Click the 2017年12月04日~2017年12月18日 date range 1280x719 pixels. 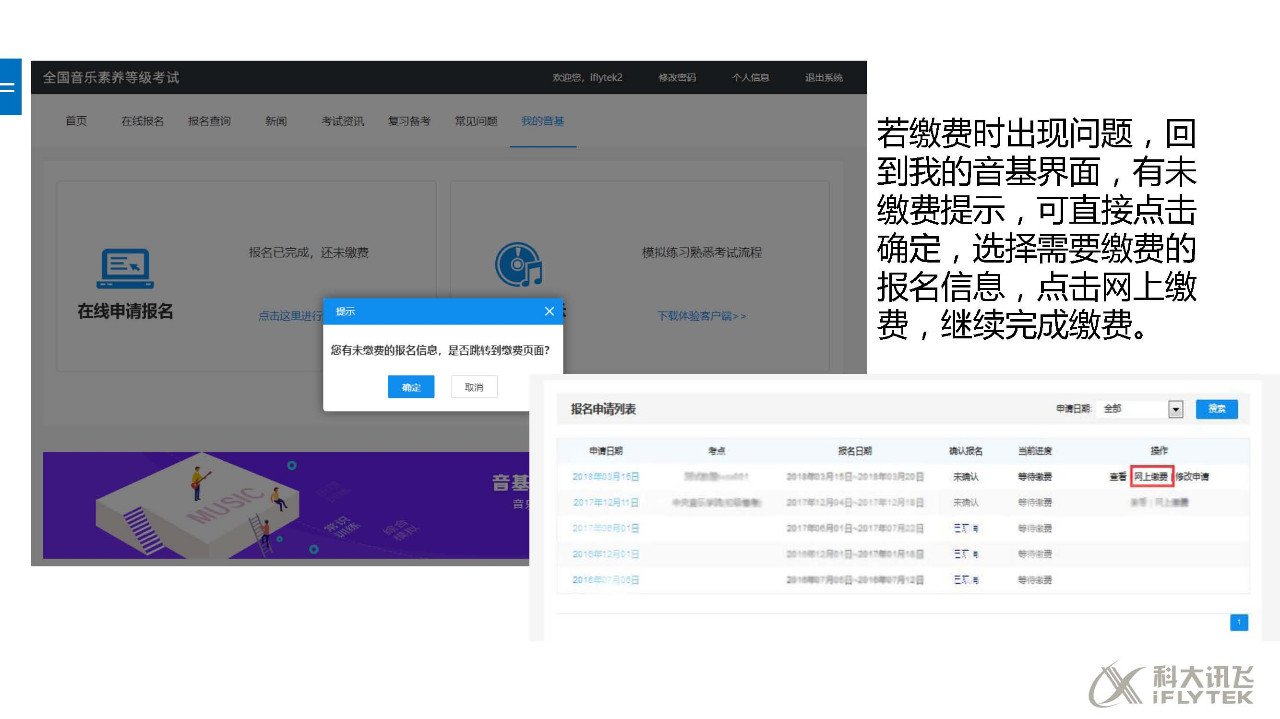(x=855, y=502)
